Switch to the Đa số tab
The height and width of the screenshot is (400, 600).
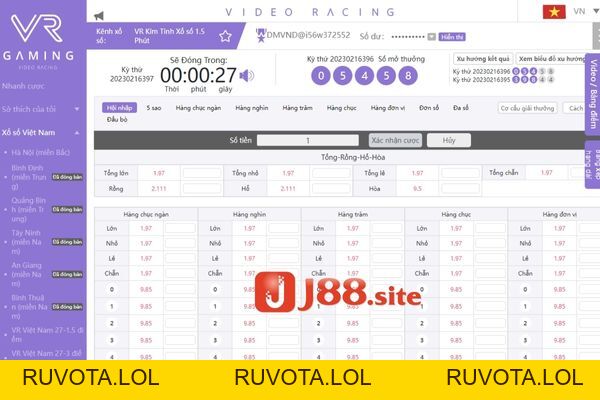(x=461, y=108)
